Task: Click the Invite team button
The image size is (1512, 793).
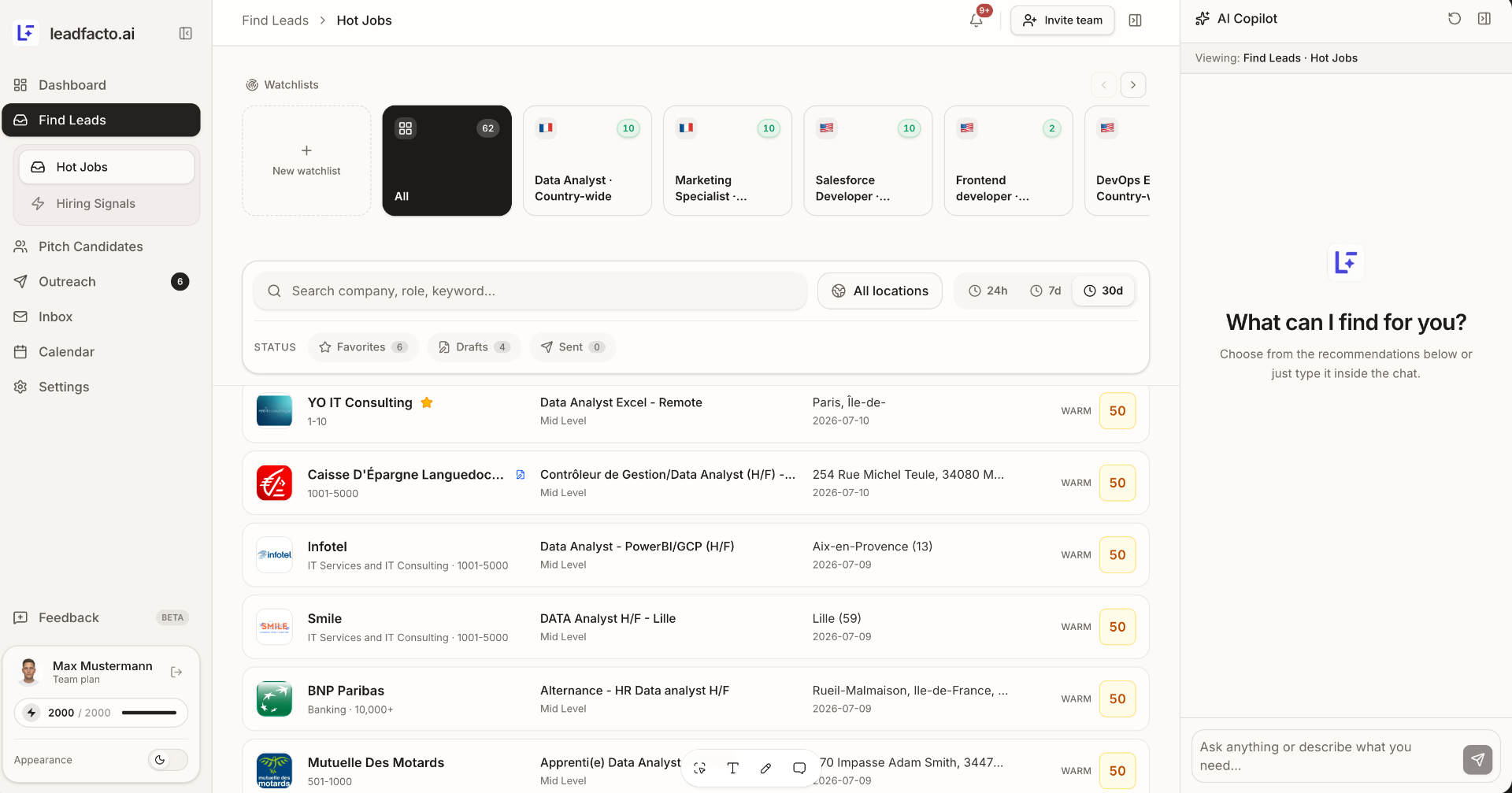Action: 1062,20
